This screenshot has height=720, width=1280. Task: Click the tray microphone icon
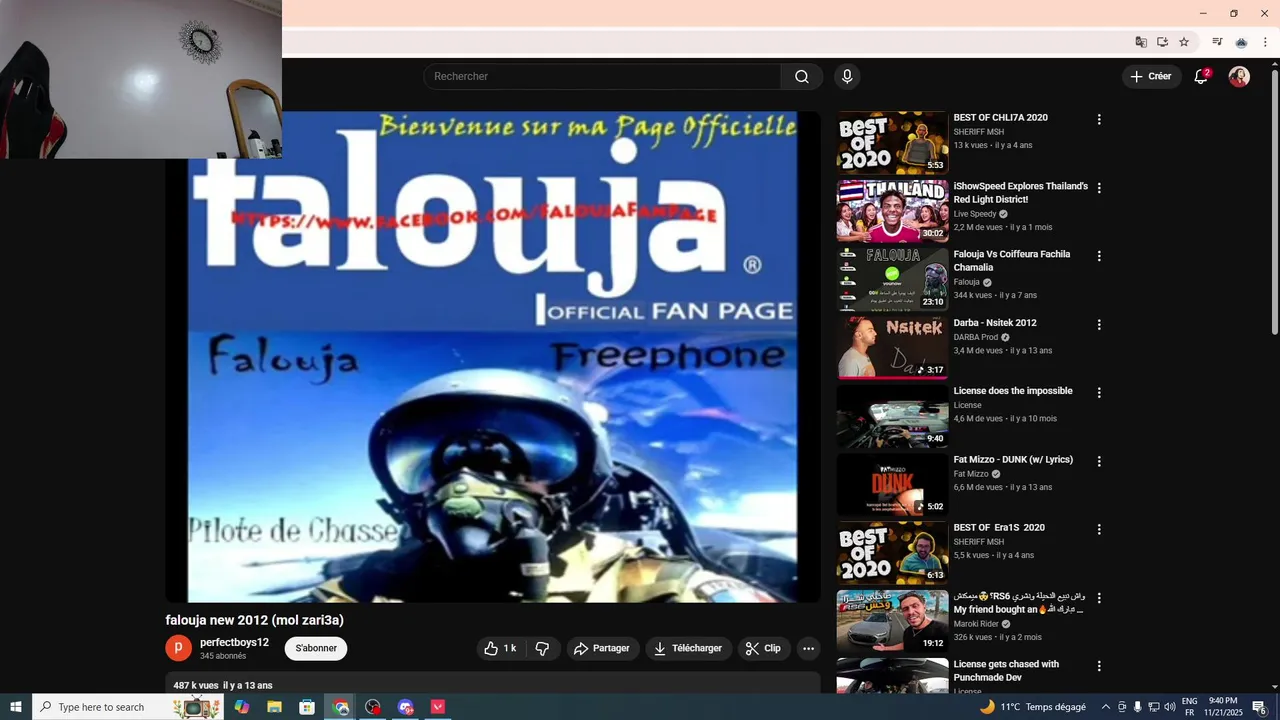click(x=1137, y=707)
